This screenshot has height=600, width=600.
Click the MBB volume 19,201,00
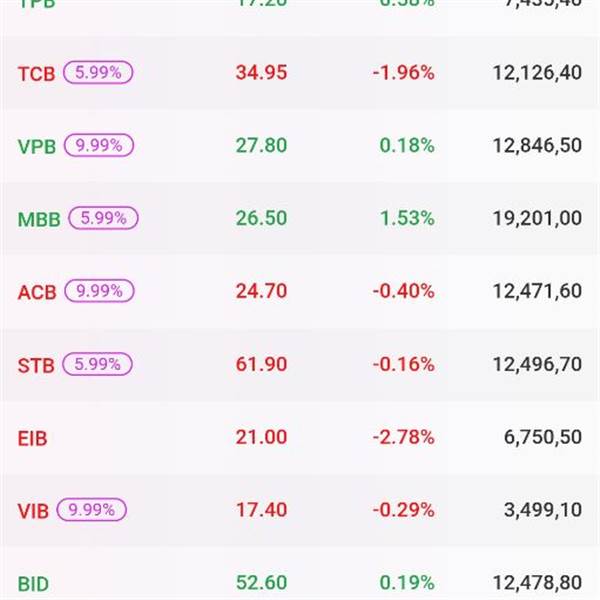(x=537, y=218)
